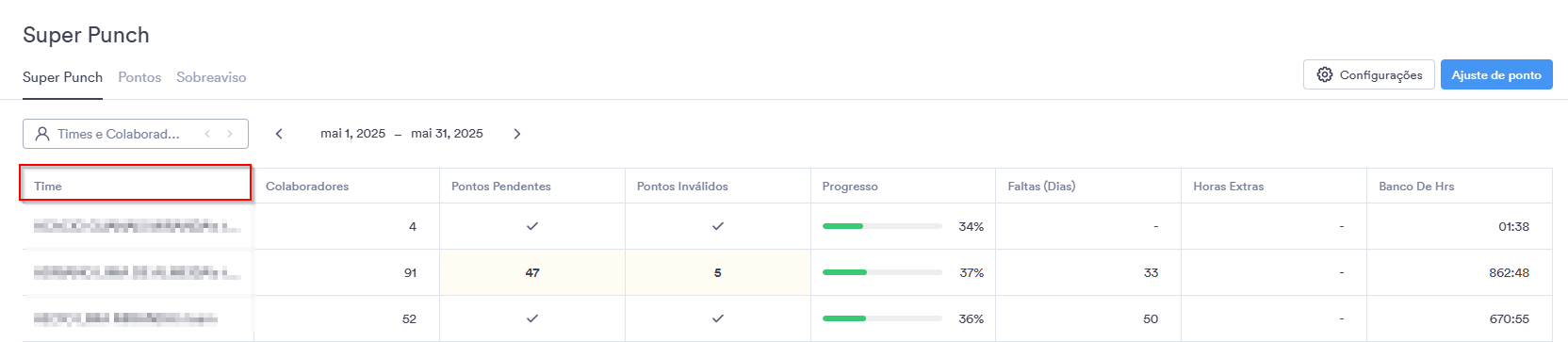This screenshot has height=342, width=1568.
Task: Click right arrow inside team filter box
Action: pos(230,134)
